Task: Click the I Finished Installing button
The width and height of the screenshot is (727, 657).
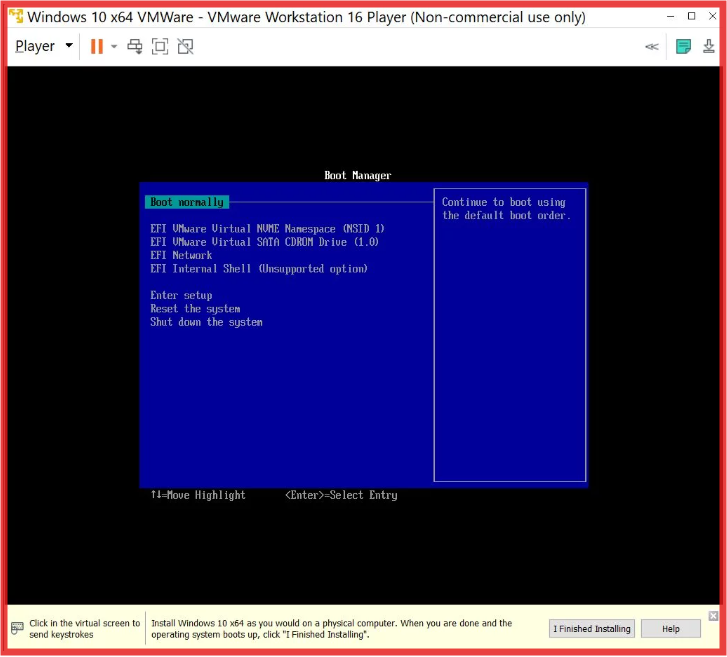Action: 593,628
